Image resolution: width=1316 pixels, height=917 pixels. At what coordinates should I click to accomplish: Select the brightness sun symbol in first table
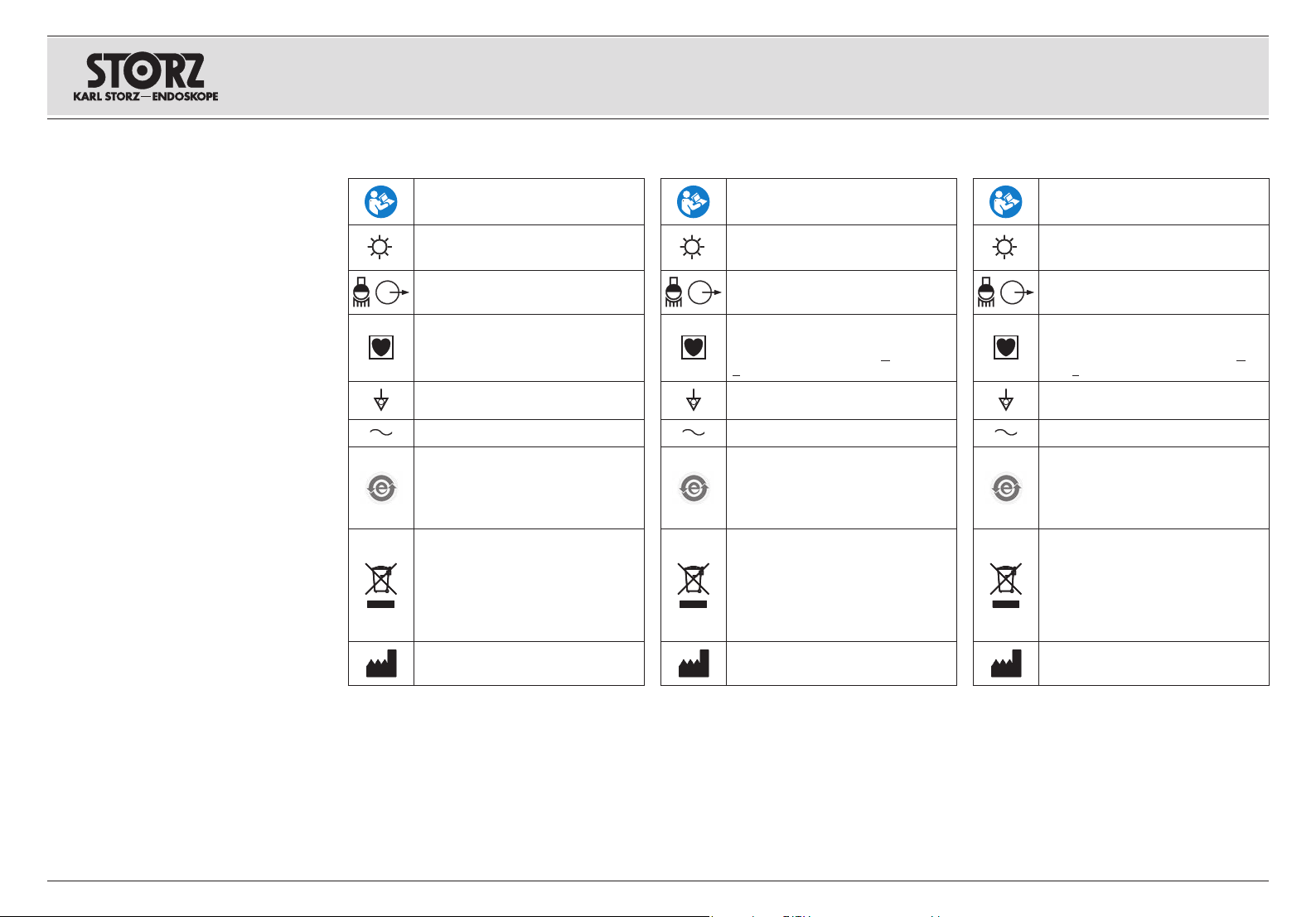click(x=381, y=247)
